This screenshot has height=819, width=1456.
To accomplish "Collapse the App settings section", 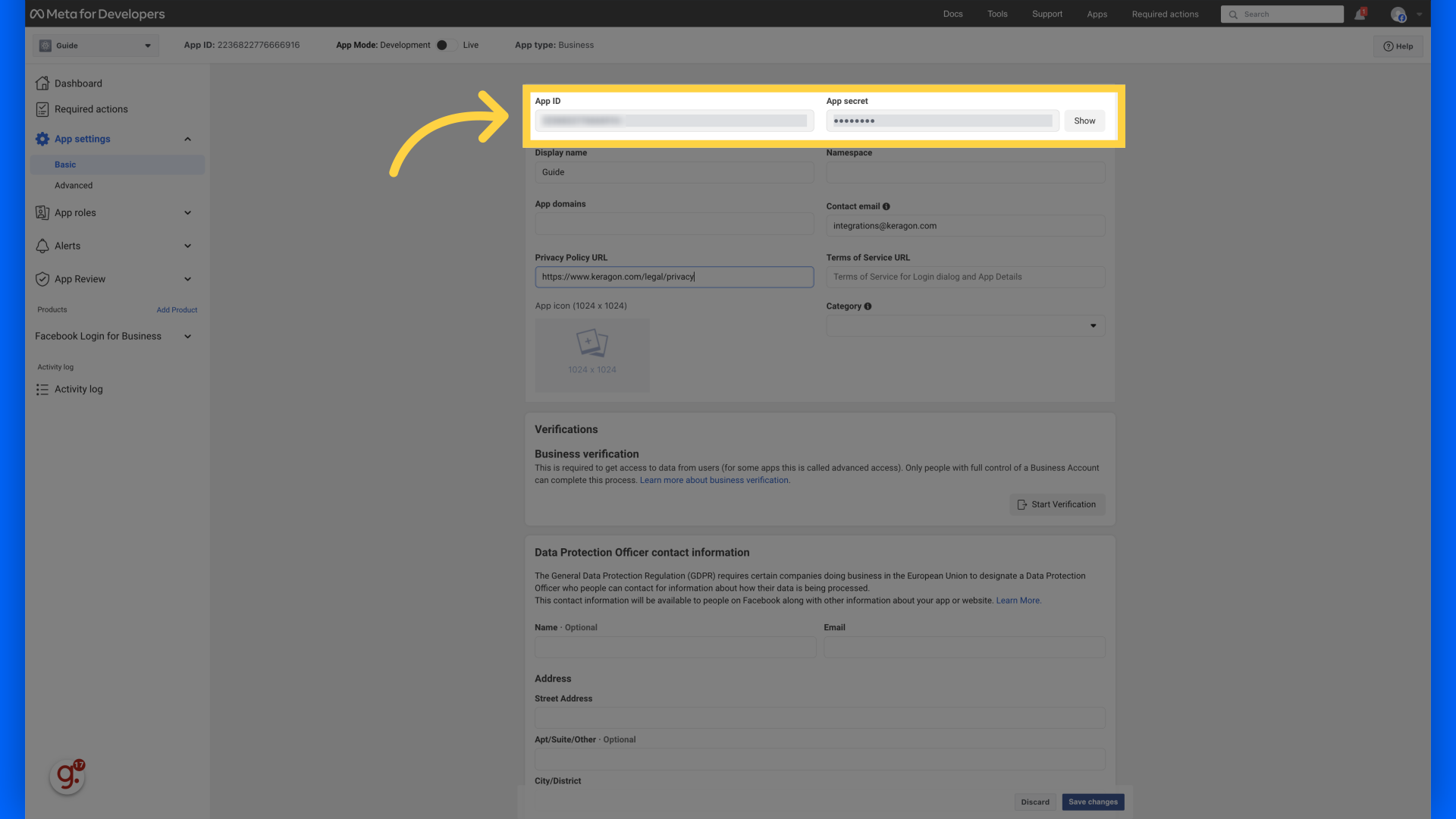I will click(x=187, y=139).
